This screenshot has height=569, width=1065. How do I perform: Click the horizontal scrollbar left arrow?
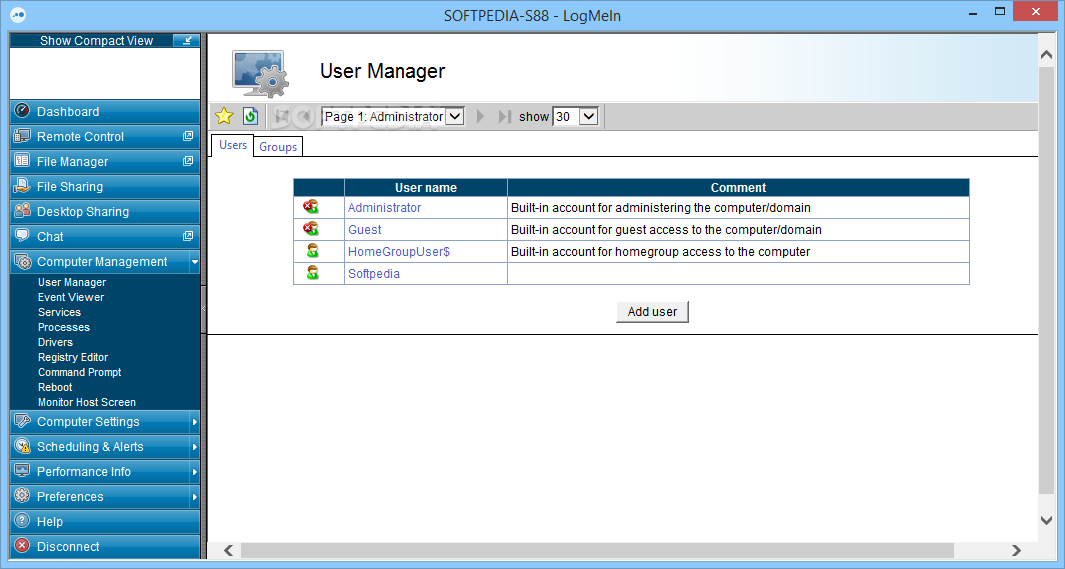point(228,550)
